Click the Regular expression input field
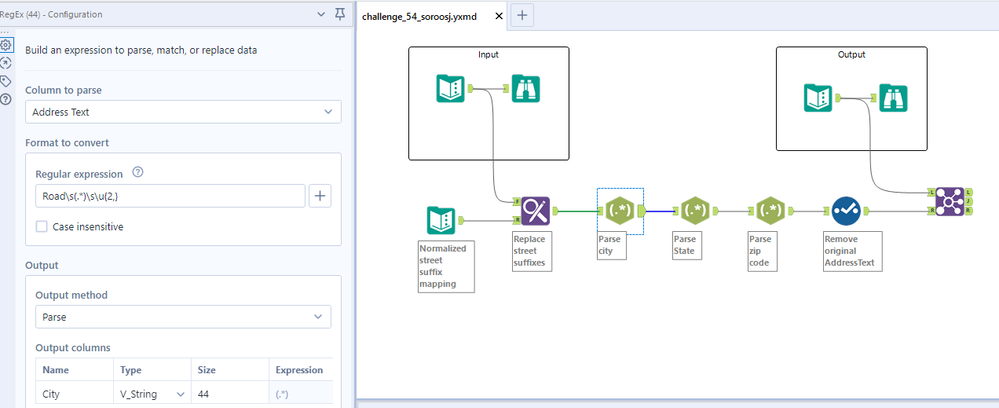Screen dimensions: 999x408 point(169,196)
